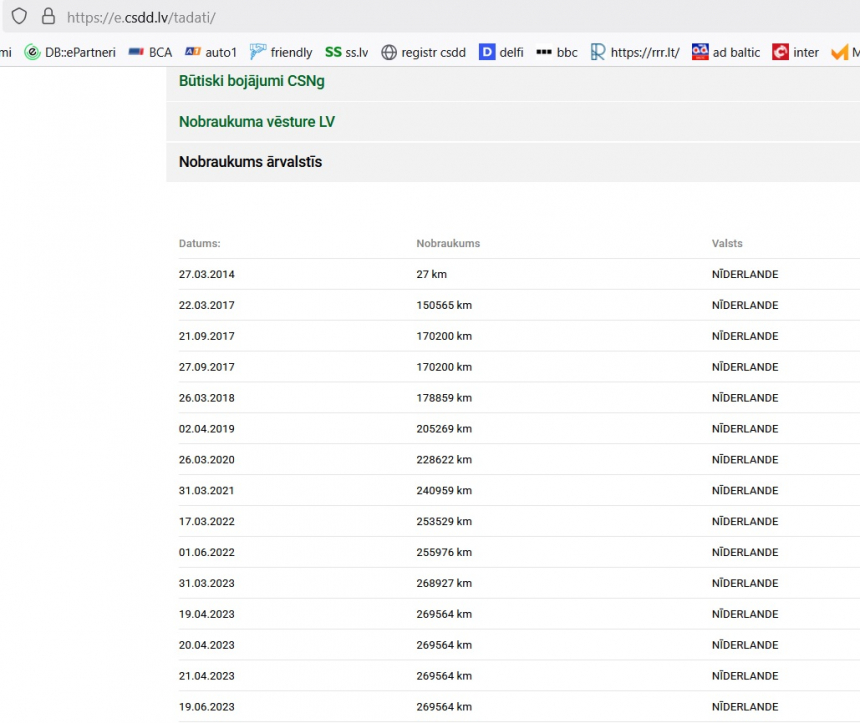The width and height of the screenshot is (860, 723).
Task: Select date 31.03.2021
Action: tap(207, 490)
